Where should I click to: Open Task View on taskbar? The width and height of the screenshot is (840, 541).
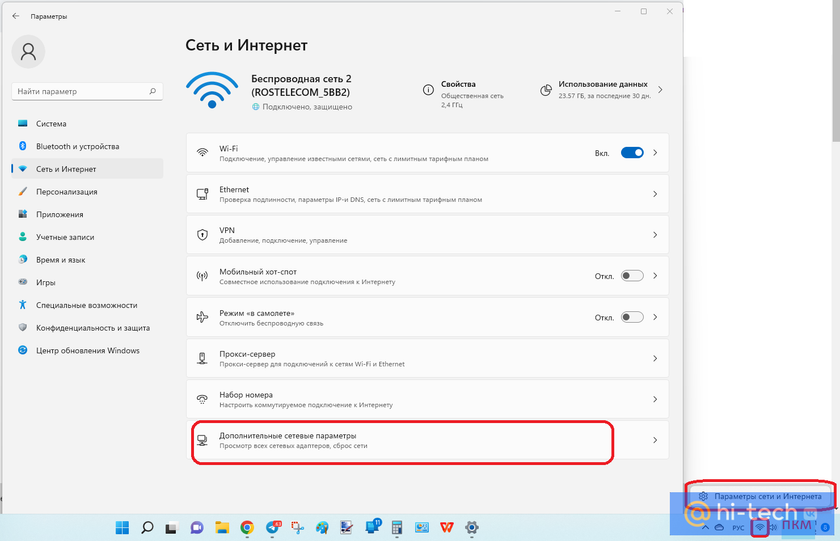[x=171, y=528]
